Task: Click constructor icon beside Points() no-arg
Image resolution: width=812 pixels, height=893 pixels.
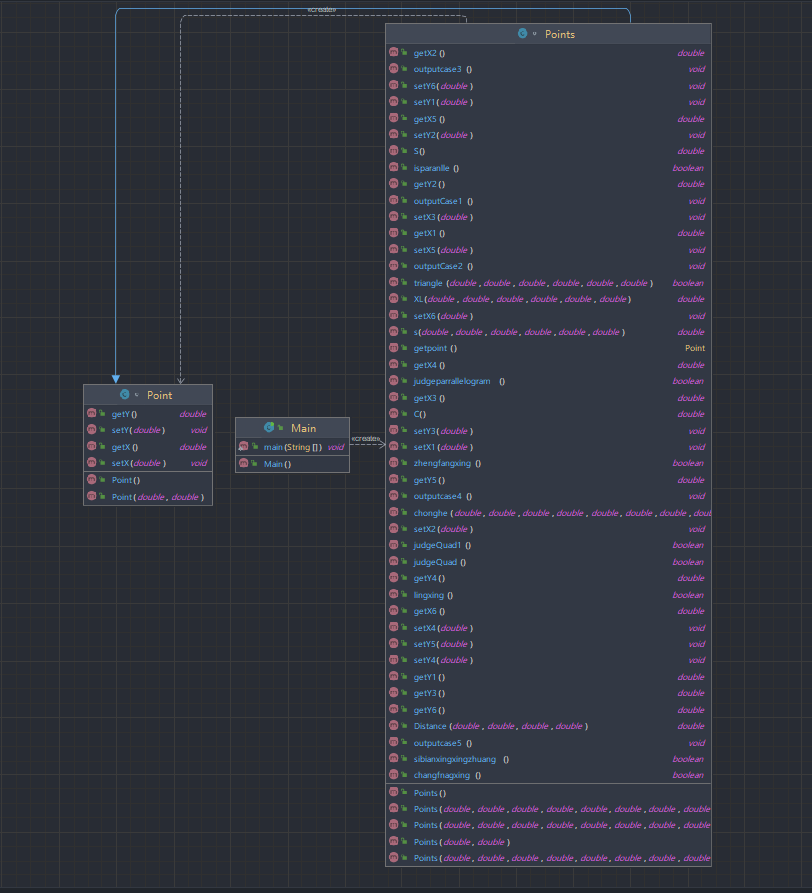Action: (393, 792)
